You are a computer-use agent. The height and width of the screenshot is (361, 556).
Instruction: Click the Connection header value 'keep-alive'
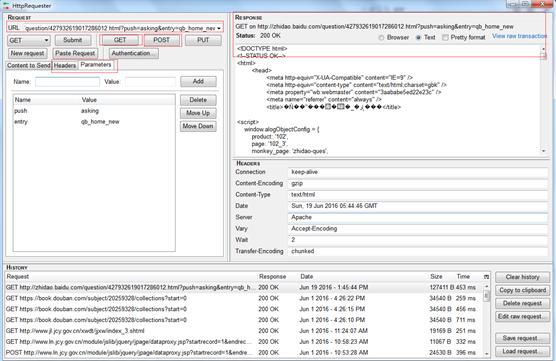pos(418,172)
